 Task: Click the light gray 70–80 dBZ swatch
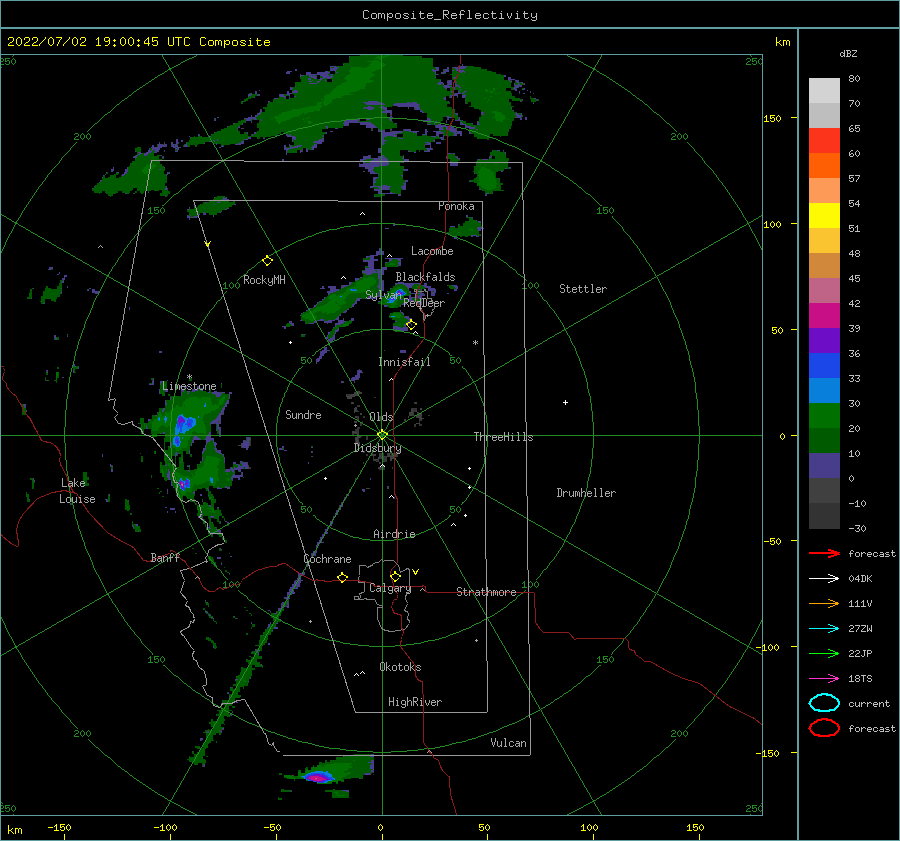pyautogui.click(x=824, y=91)
